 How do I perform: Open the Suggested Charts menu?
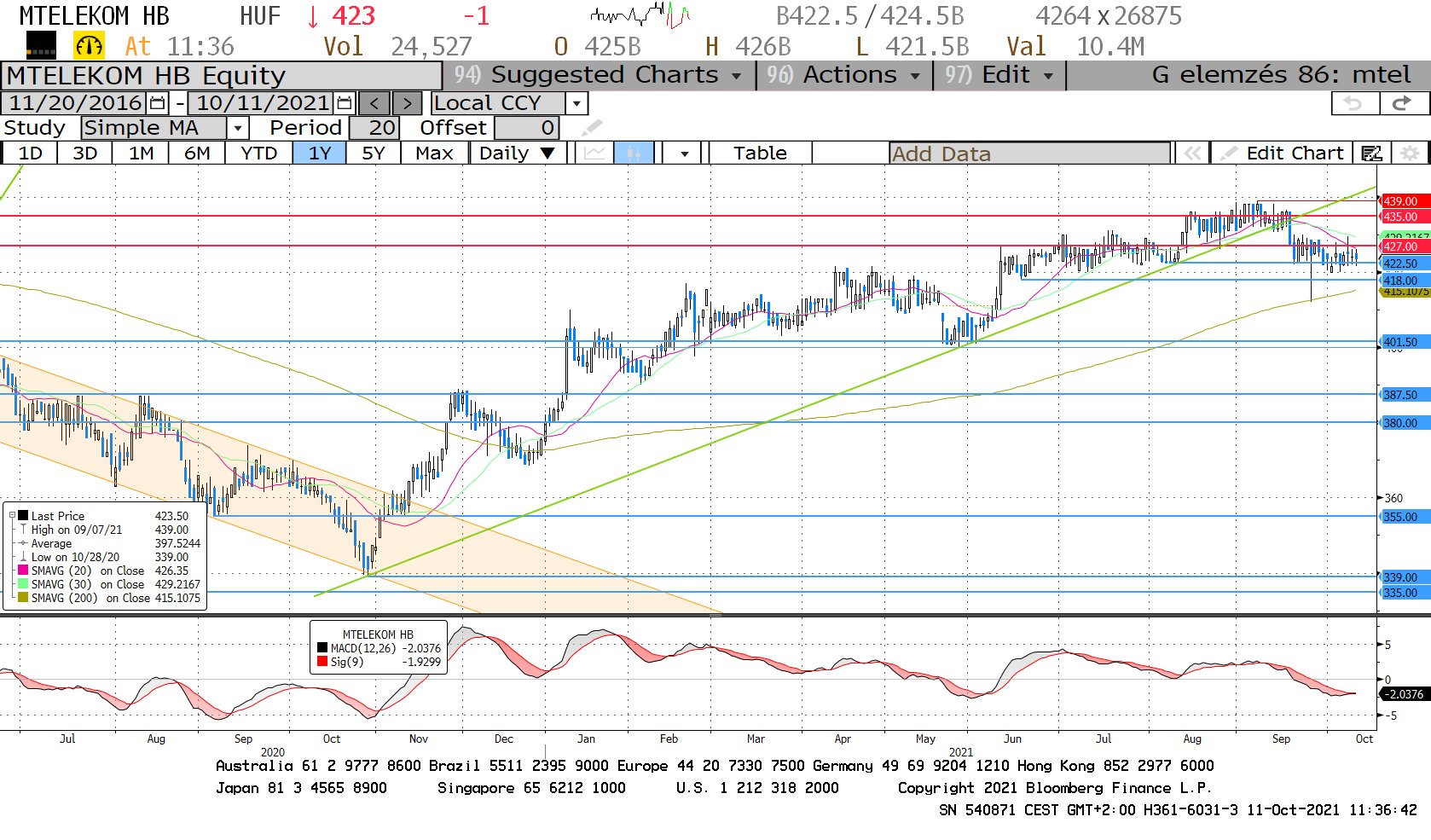pos(599,75)
